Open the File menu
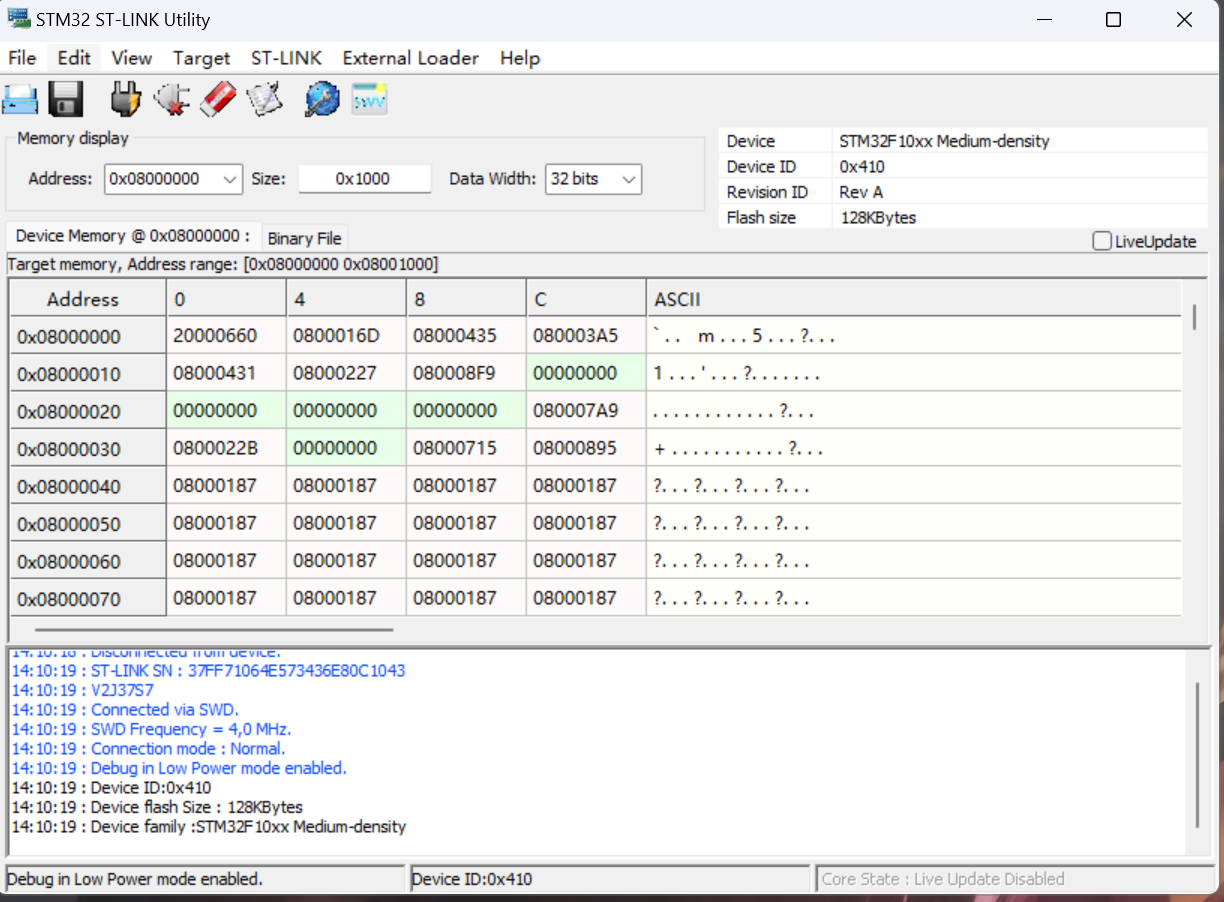 pyautogui.click(x=22, y=58)
